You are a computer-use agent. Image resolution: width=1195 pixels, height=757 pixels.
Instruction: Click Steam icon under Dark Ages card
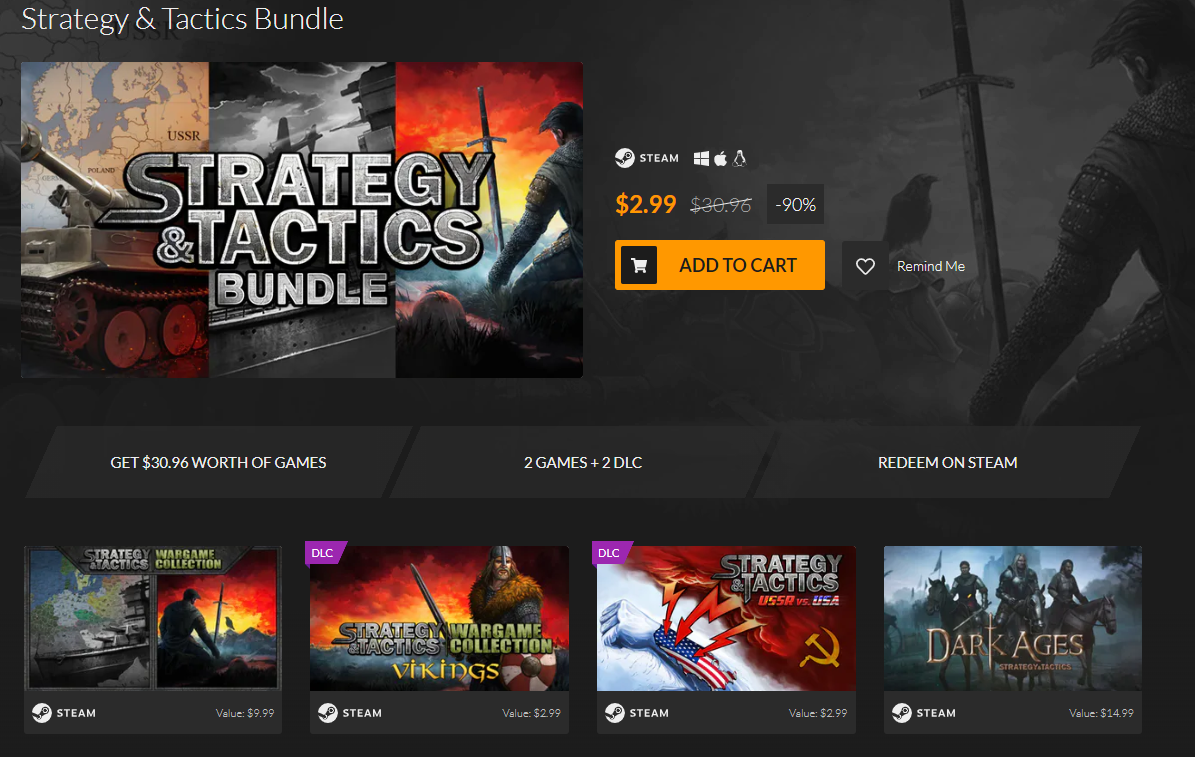click(x=902, y=713)
